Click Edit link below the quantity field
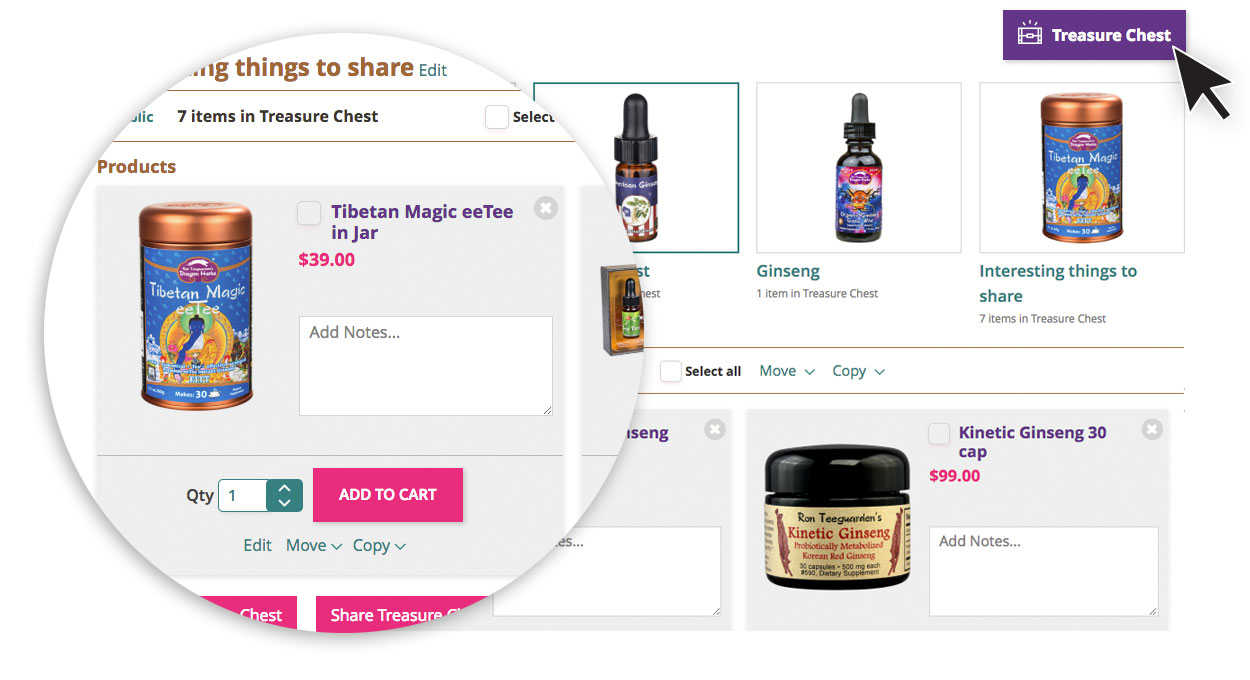The width and height of the screenshot is (1250, 680). (257, 545)
